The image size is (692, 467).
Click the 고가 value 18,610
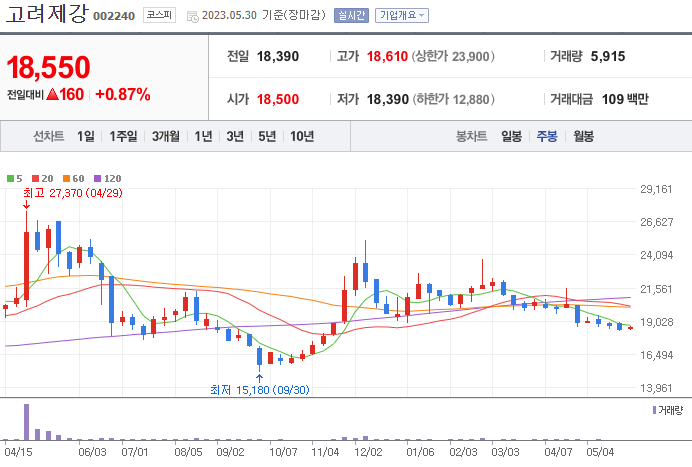click(387, 56)
